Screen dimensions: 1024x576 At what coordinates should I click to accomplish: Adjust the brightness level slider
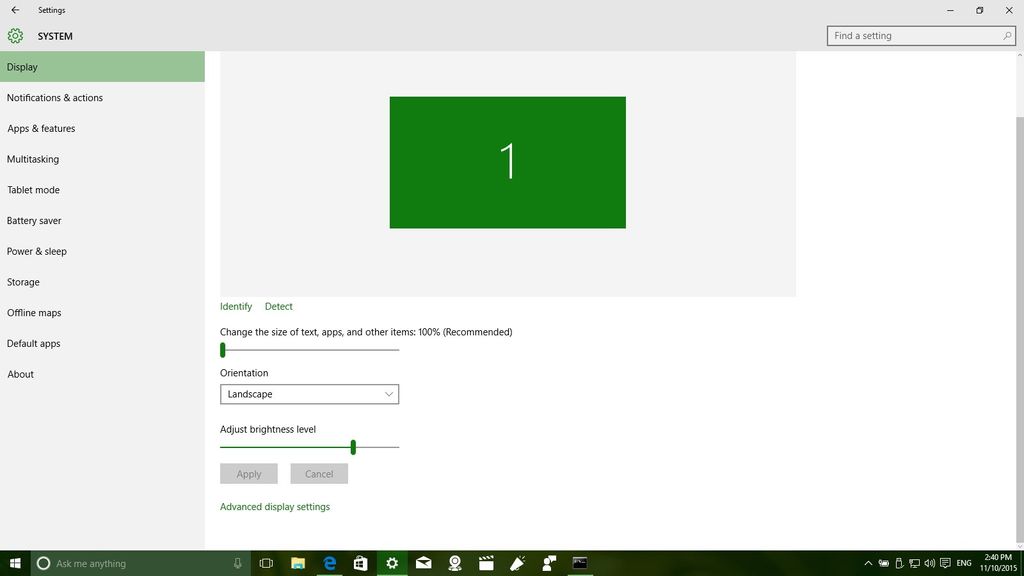pos(353,447)
